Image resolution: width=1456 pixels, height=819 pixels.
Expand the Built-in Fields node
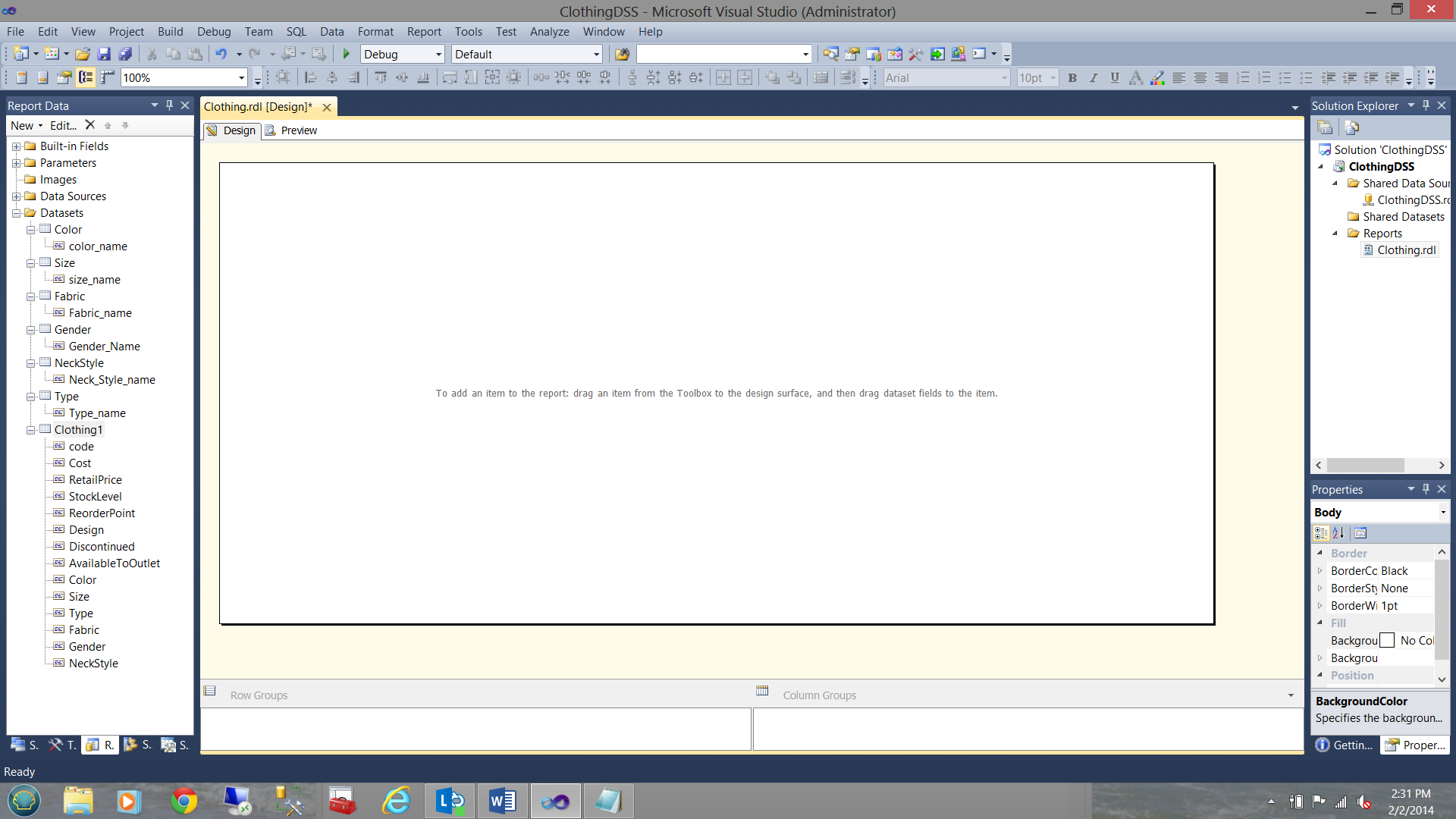pos(16,146)
